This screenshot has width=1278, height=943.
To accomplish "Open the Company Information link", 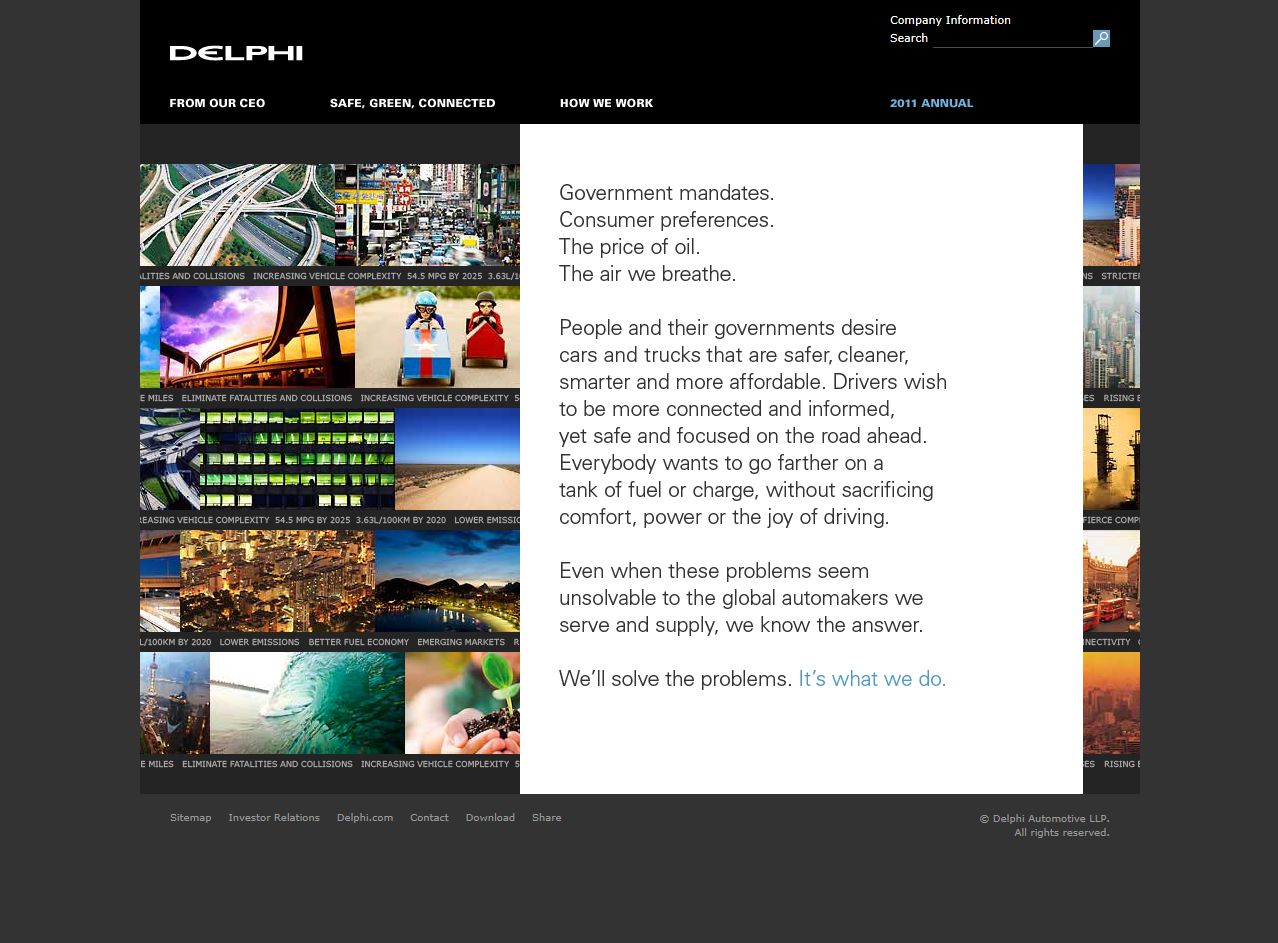I will pos(950,20).
